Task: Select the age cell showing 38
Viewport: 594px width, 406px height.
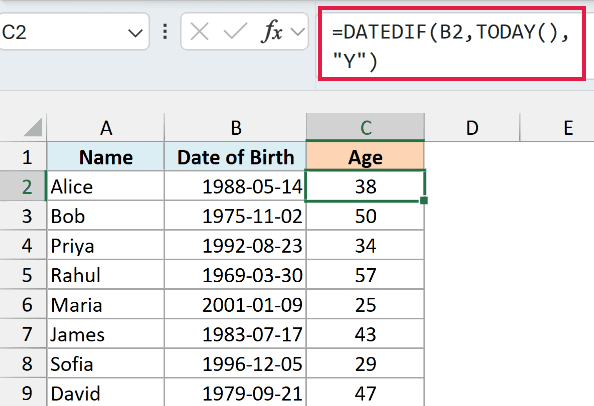Action: (x=365, y=186)
